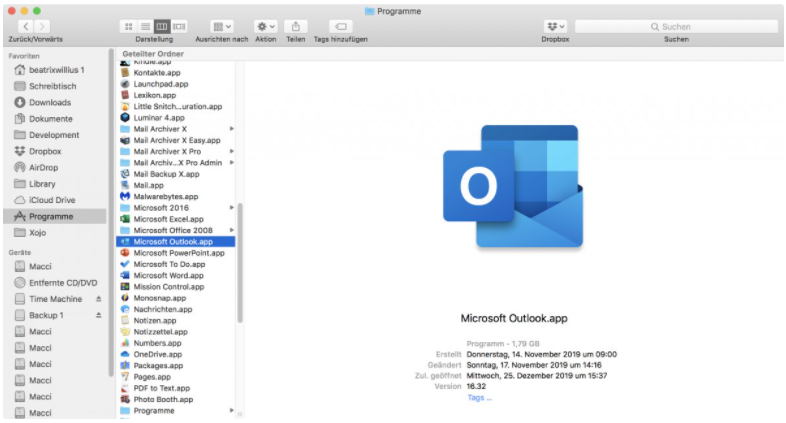Select Numbers.app icon

[125, 343]
